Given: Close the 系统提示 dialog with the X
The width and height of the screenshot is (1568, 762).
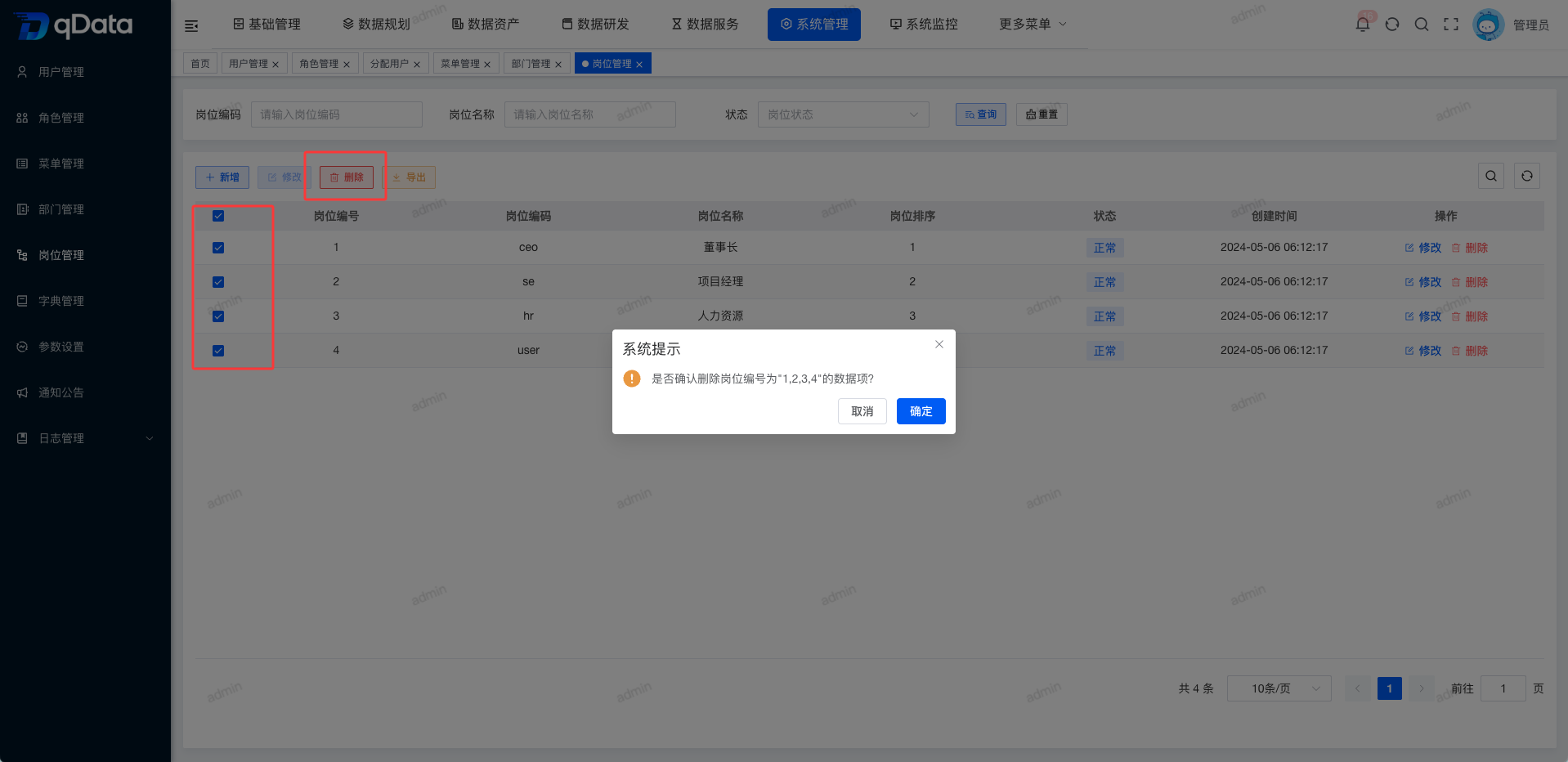Looking at the screenshot, I should (939, 344).
